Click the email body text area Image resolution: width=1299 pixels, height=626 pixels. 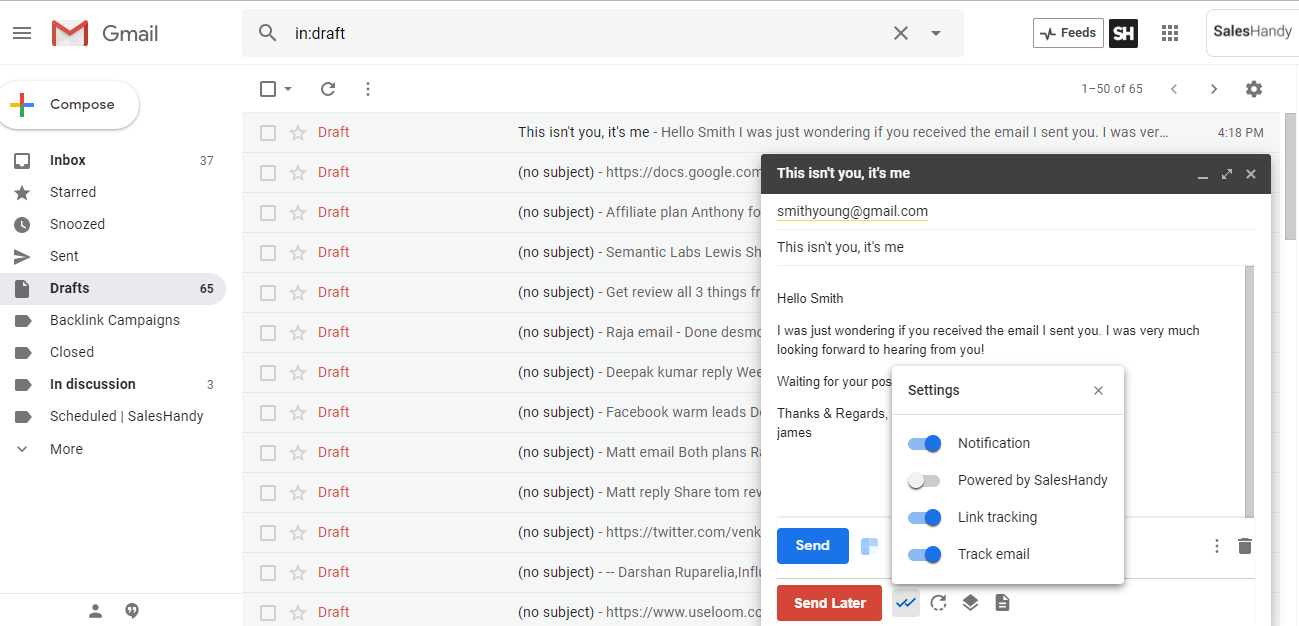[1010, 390]
